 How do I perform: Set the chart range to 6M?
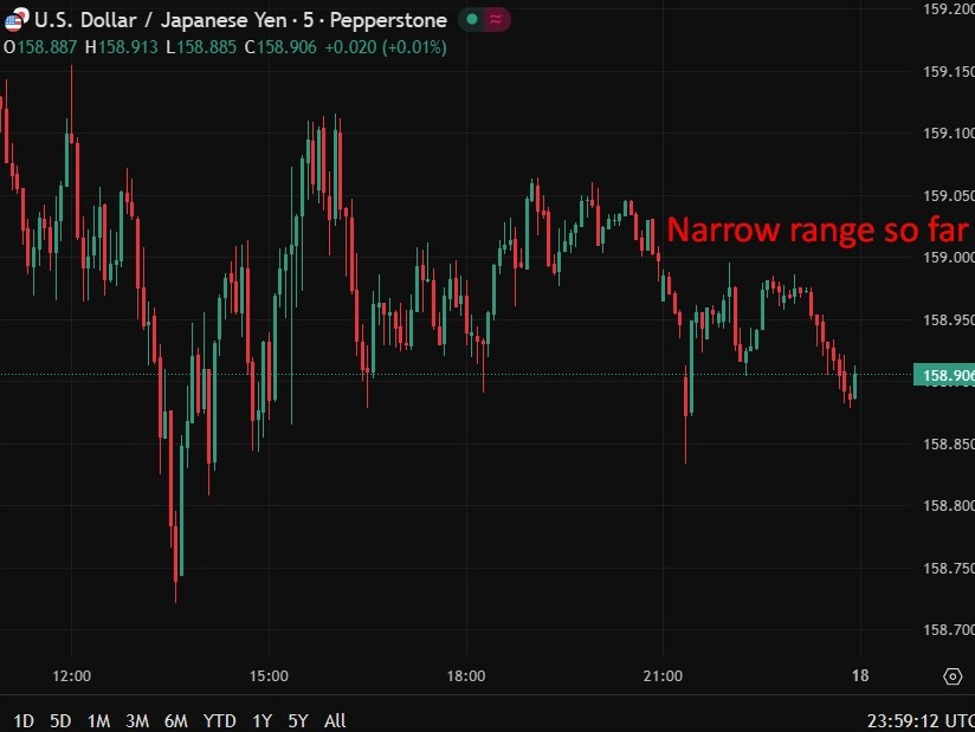(176, 720)
